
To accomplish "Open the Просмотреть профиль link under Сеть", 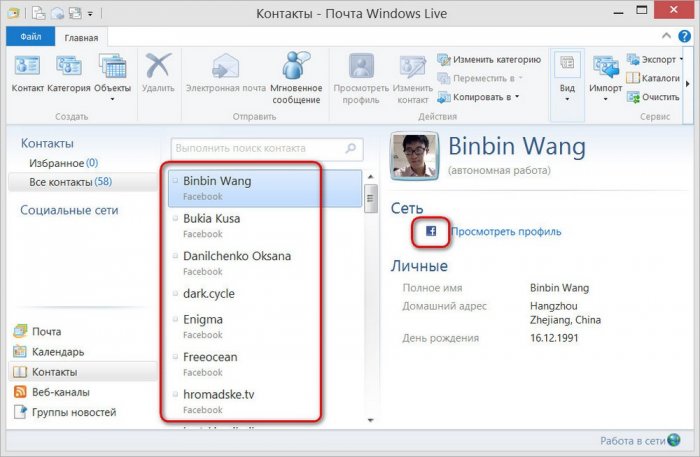I will pos(506,232).
